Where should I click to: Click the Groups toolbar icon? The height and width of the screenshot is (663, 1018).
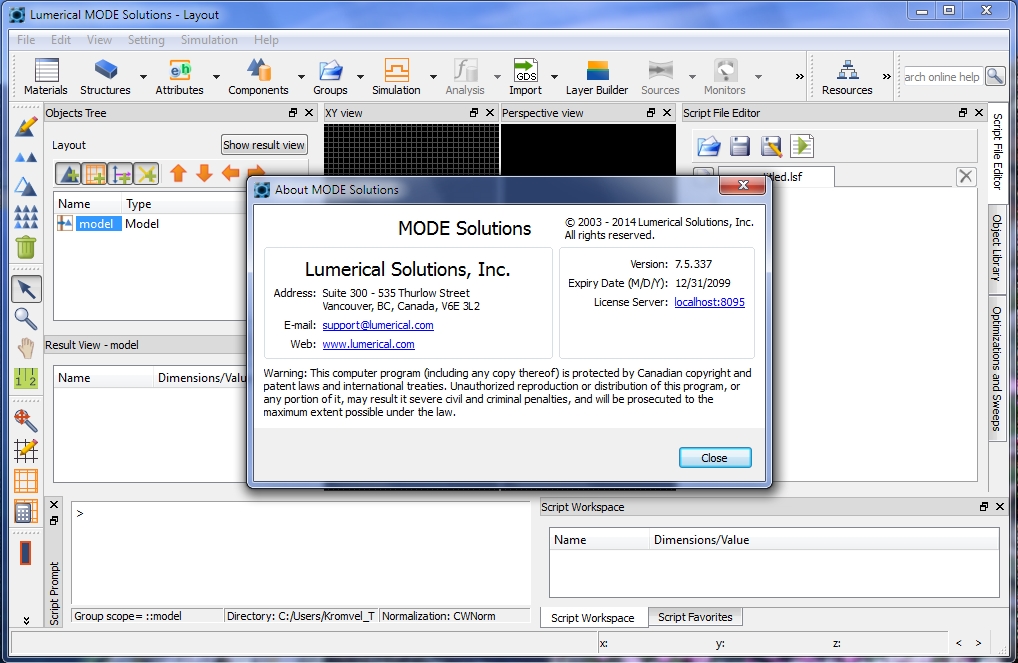[330, 77]
